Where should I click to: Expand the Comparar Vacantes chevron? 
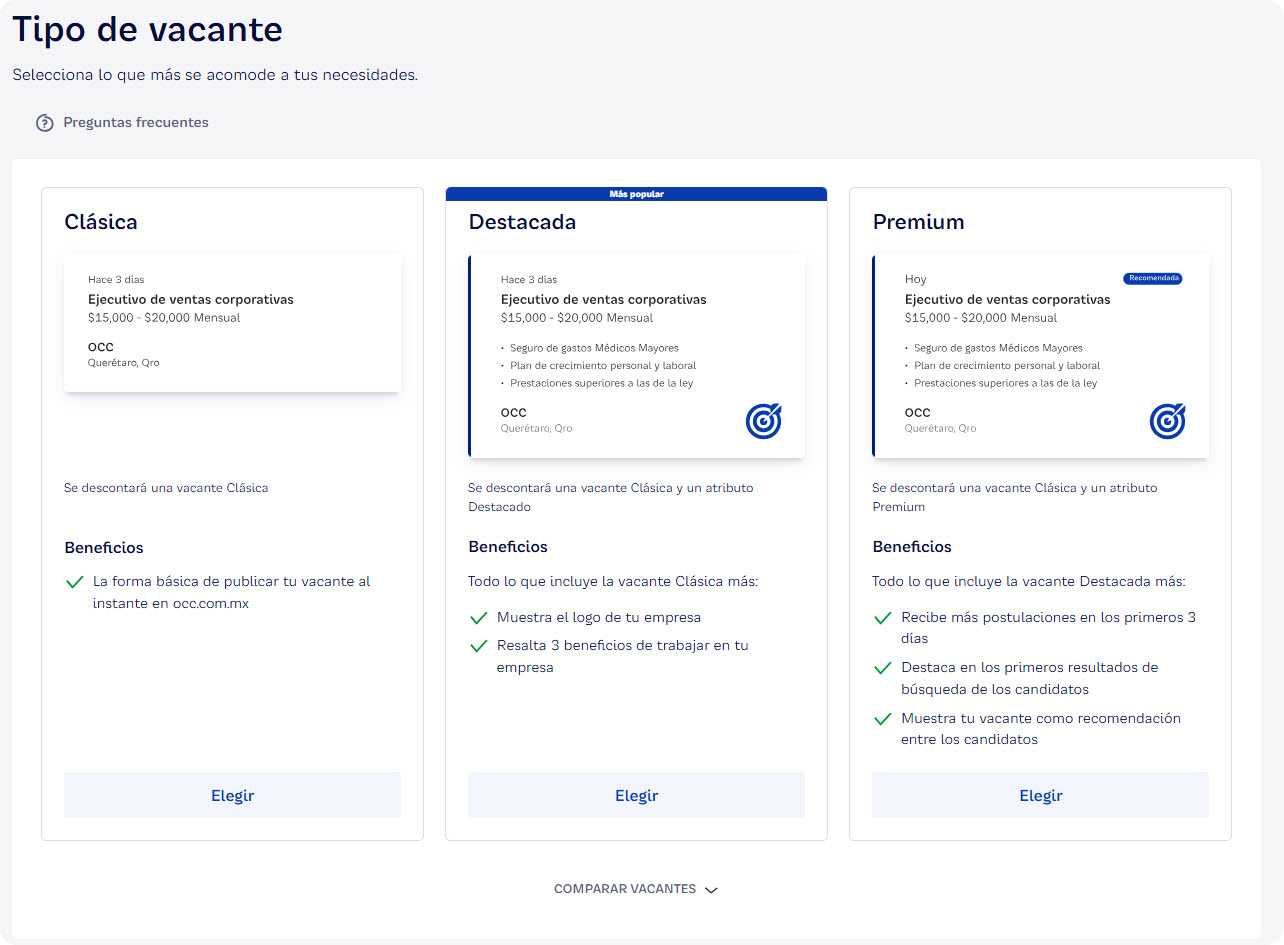pos(711,890)
